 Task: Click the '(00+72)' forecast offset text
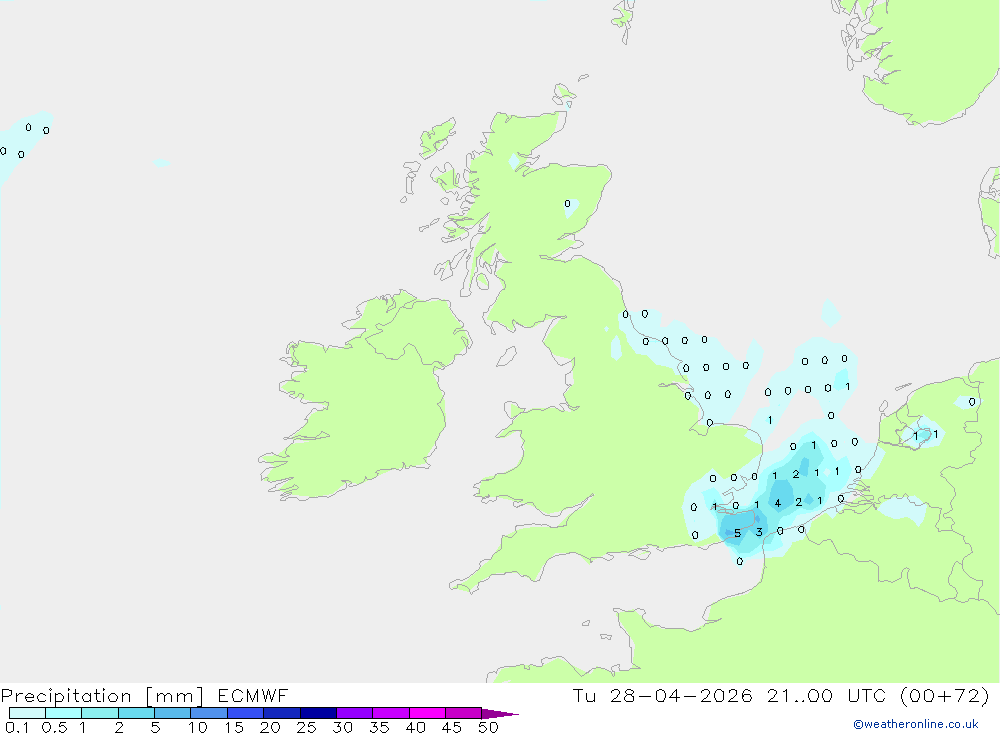(x=945, y=695)
